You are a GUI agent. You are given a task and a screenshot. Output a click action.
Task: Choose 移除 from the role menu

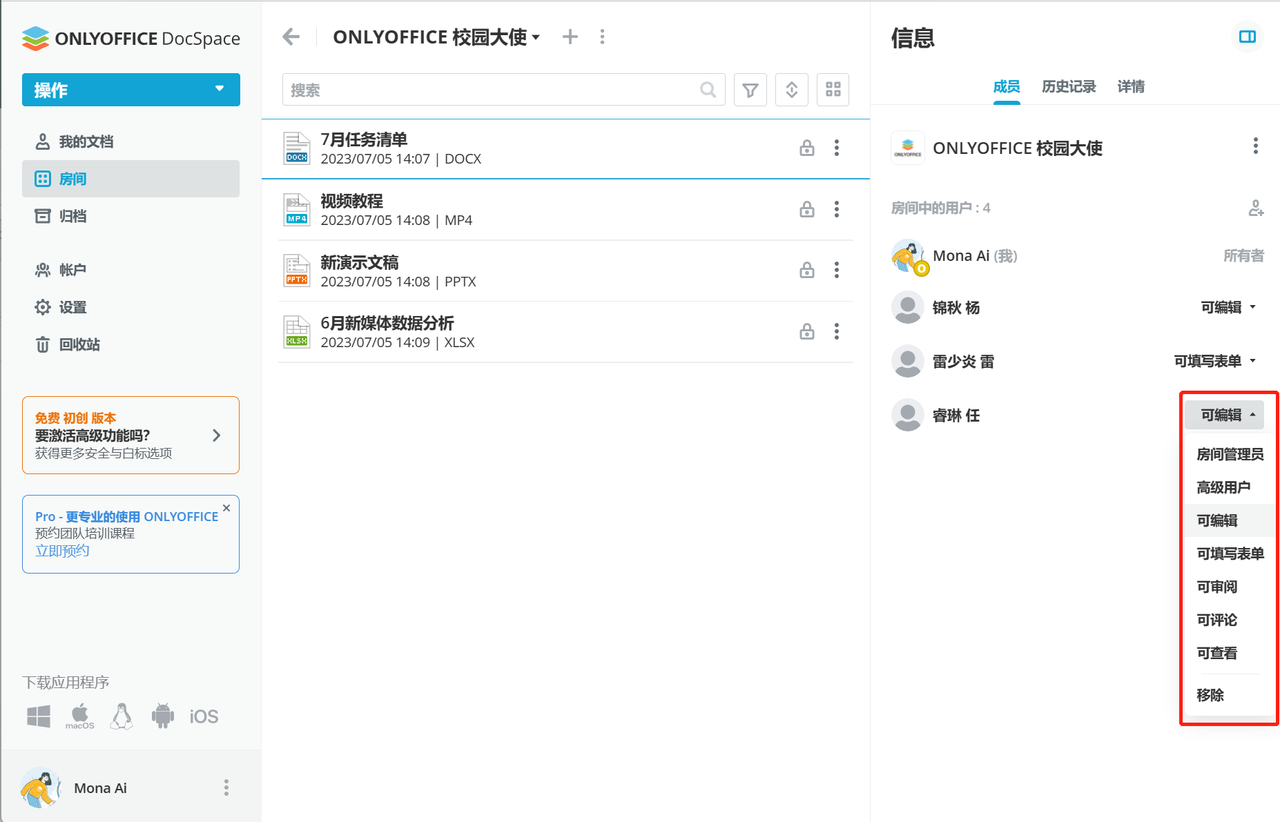pyautogui.click(x=1230, y=694)
